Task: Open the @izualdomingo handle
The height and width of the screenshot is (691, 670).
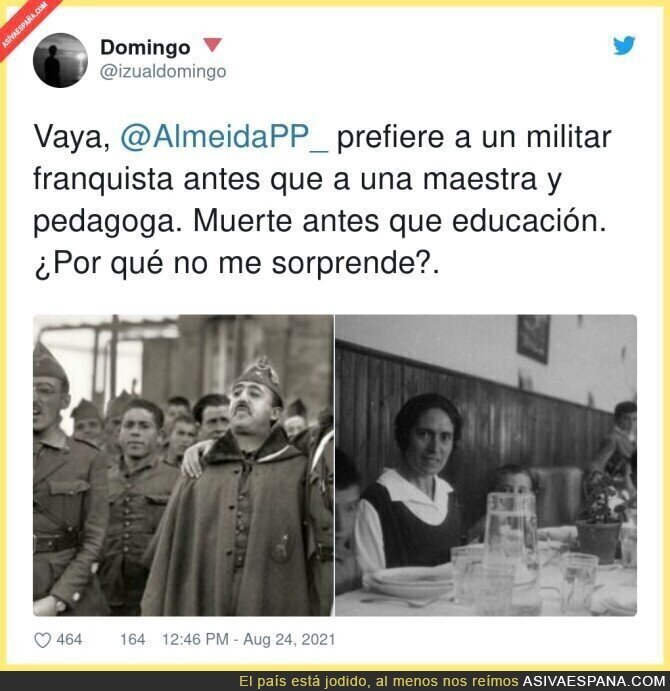Action: click(x=163, y=71)
